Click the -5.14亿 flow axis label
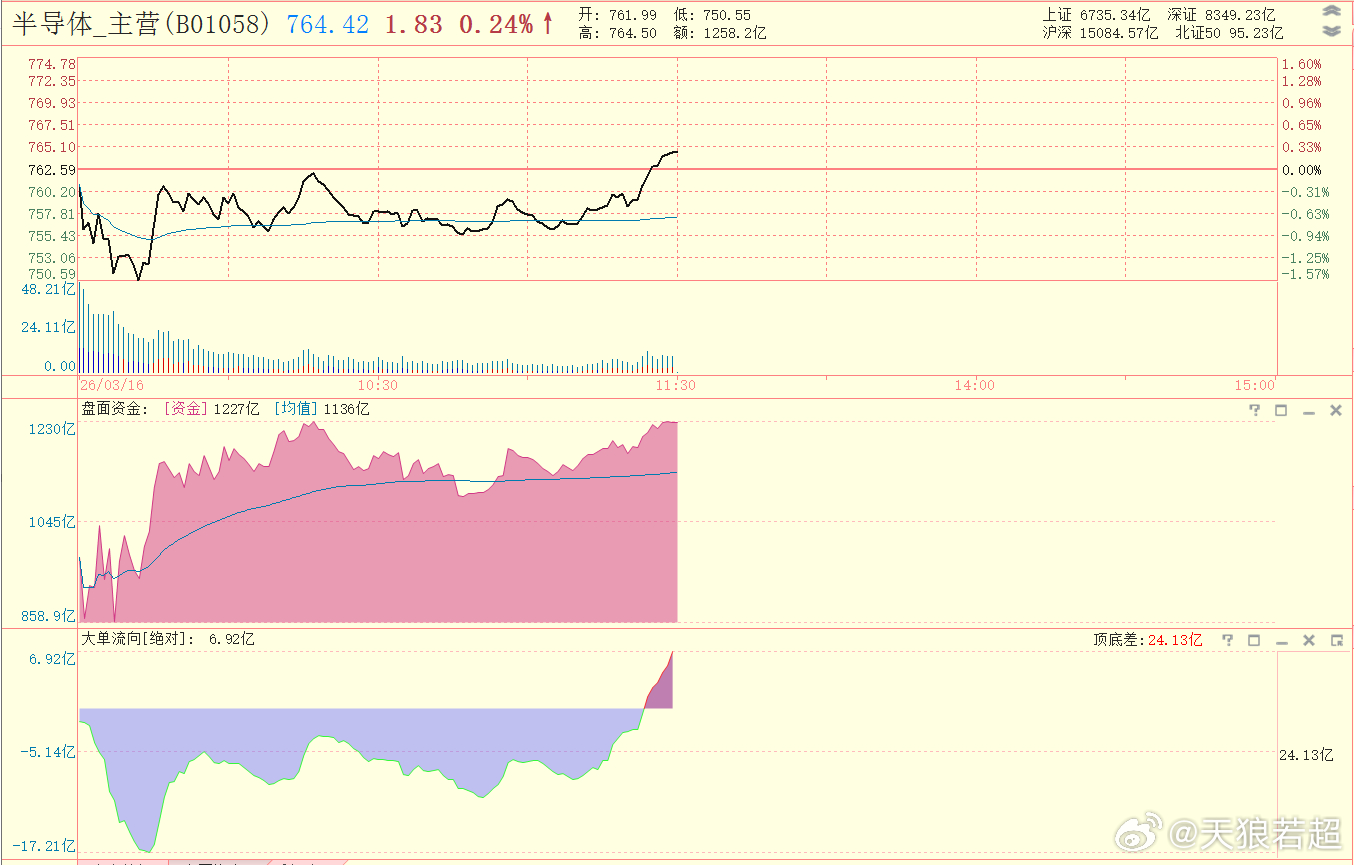 [49, 752]
